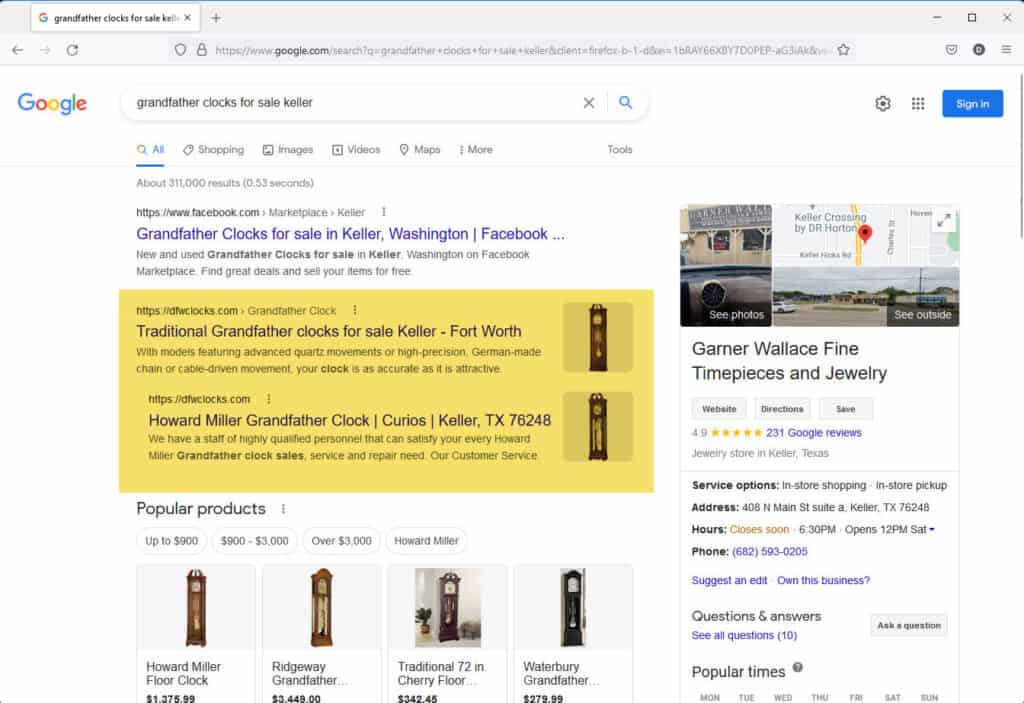Open the Google apps grid
Screen dimensions: 1024x703
pyautogui.click(x=918, y=103)
